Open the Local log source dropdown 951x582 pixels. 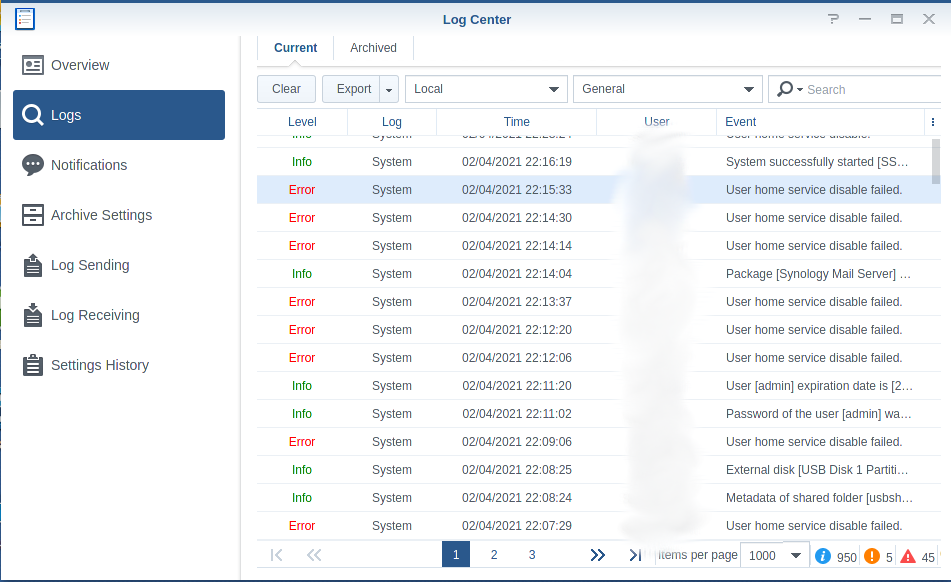tap(486, 89)
